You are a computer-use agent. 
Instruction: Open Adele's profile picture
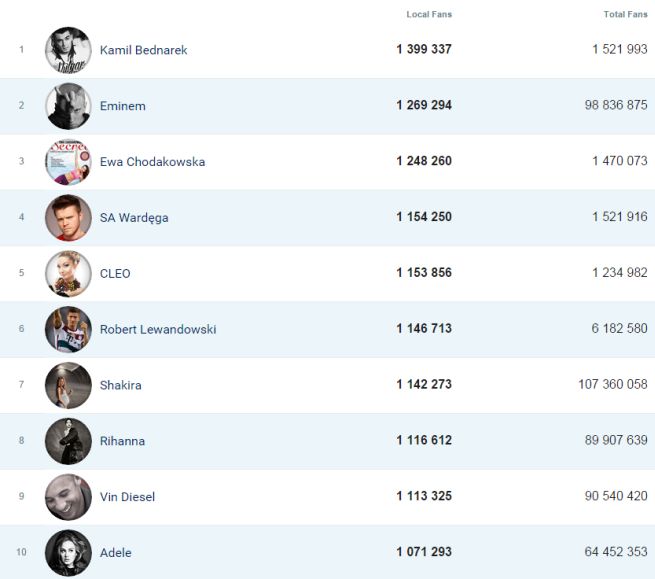pyautogui.click(x=68, y=553)
